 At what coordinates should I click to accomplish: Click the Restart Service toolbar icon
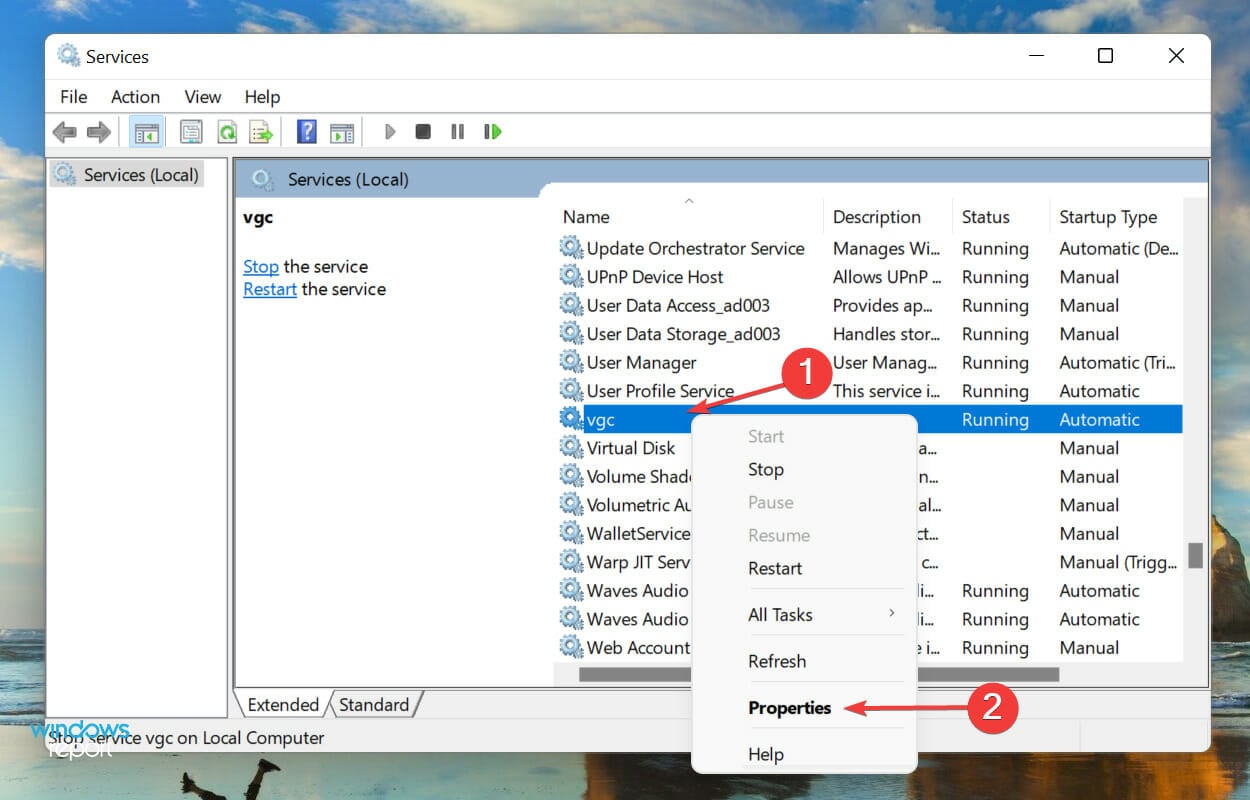(x=492, y=132)
